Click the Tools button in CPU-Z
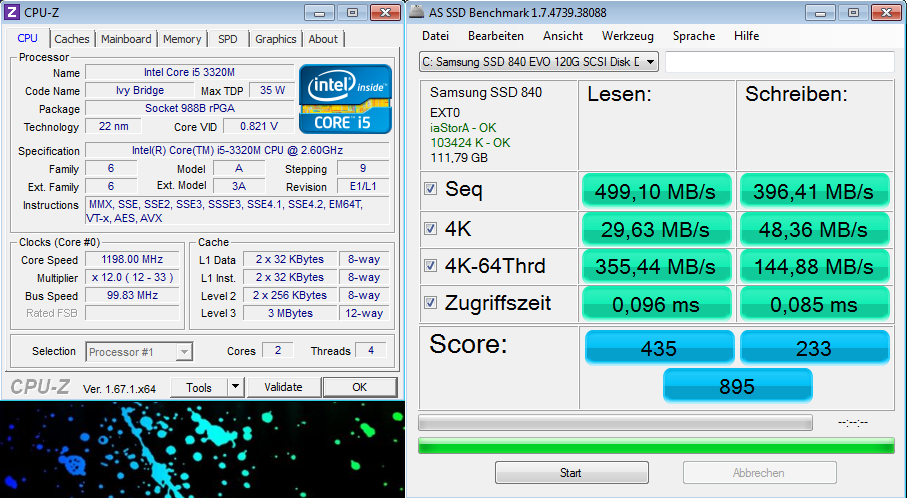 coord(199,387)
